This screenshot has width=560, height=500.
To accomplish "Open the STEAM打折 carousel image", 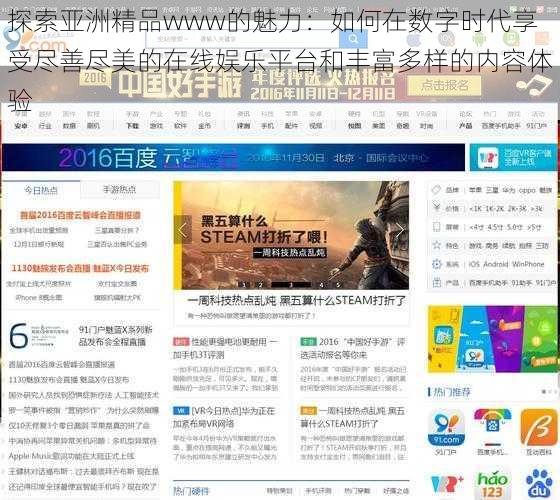I will point(291,235).
